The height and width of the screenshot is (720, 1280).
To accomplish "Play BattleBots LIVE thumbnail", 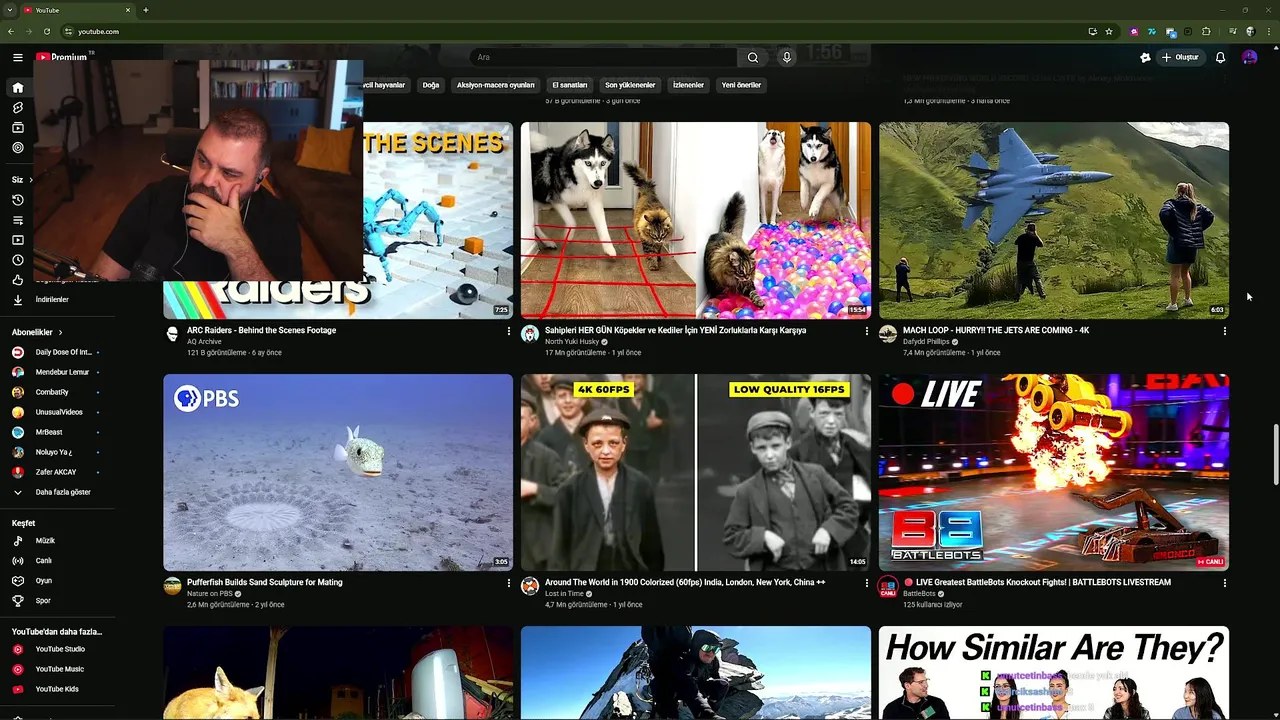I will (x=1054, y=472).
